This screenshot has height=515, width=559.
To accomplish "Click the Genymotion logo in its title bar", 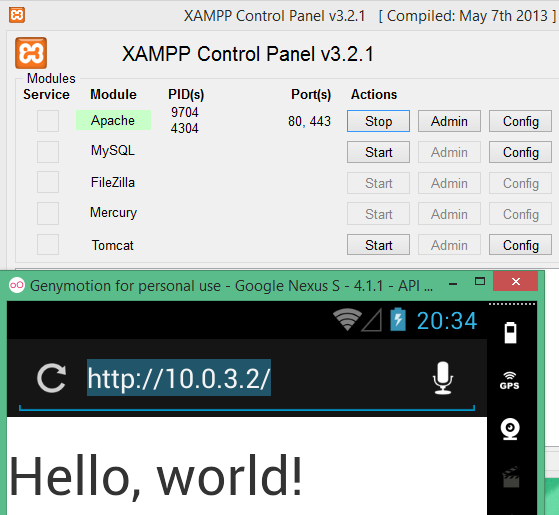I will [17, 285].
